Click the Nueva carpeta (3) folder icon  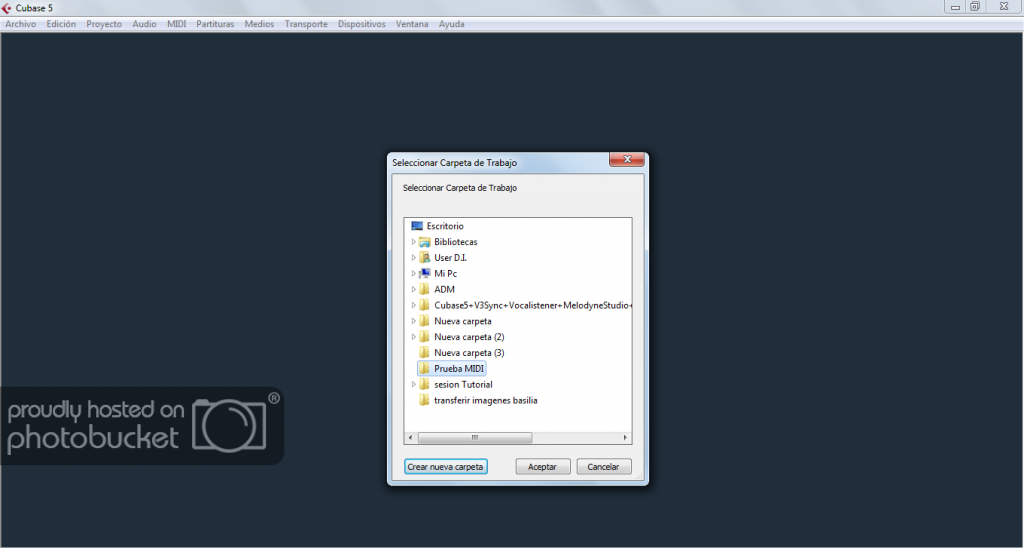(x=424, y=353)
